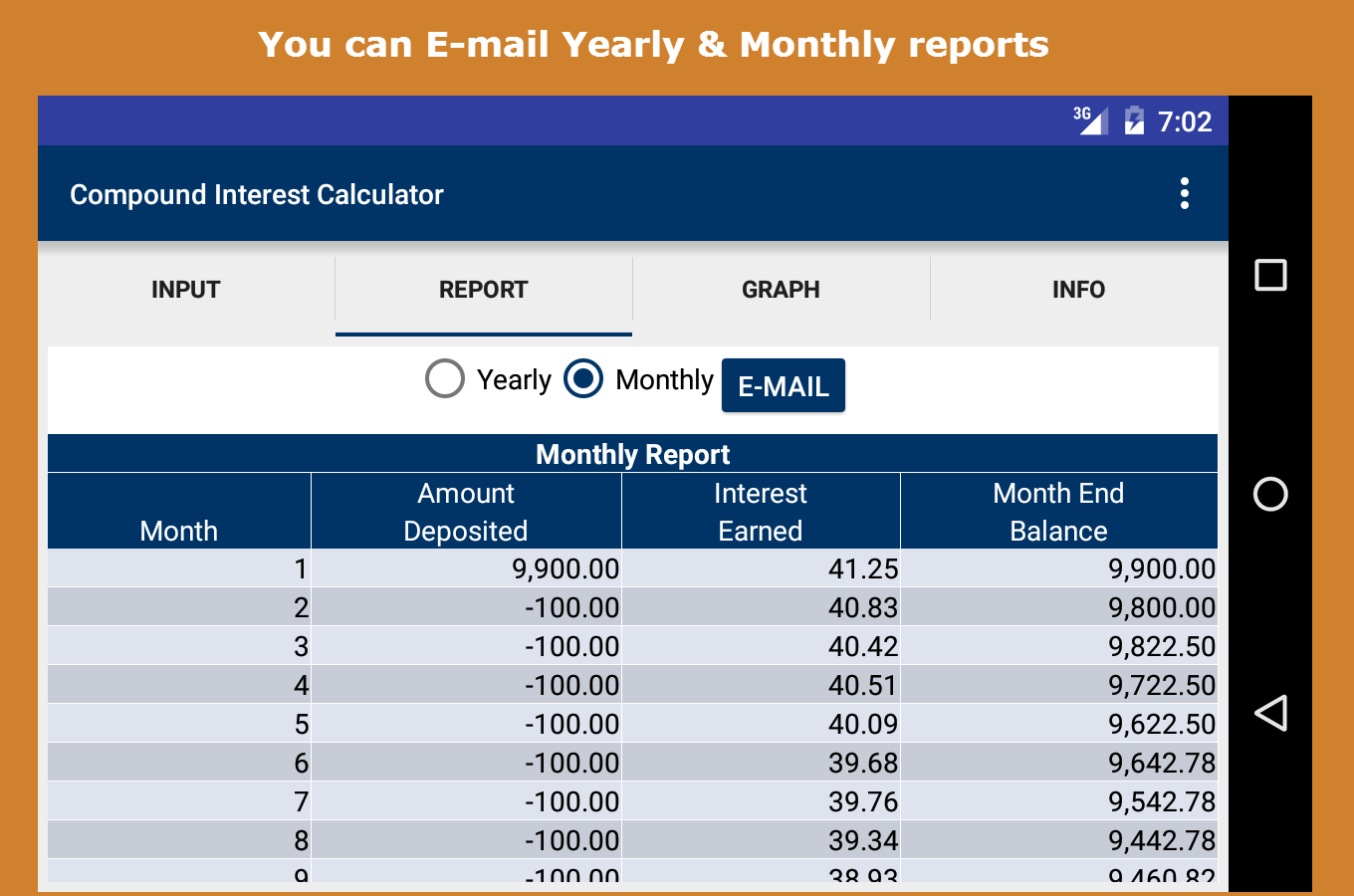The width and height of the screenshot is (1354, 896).
Task: Click the -100.00 deposit in month 8 row
Action: click(x=466, y=840)
